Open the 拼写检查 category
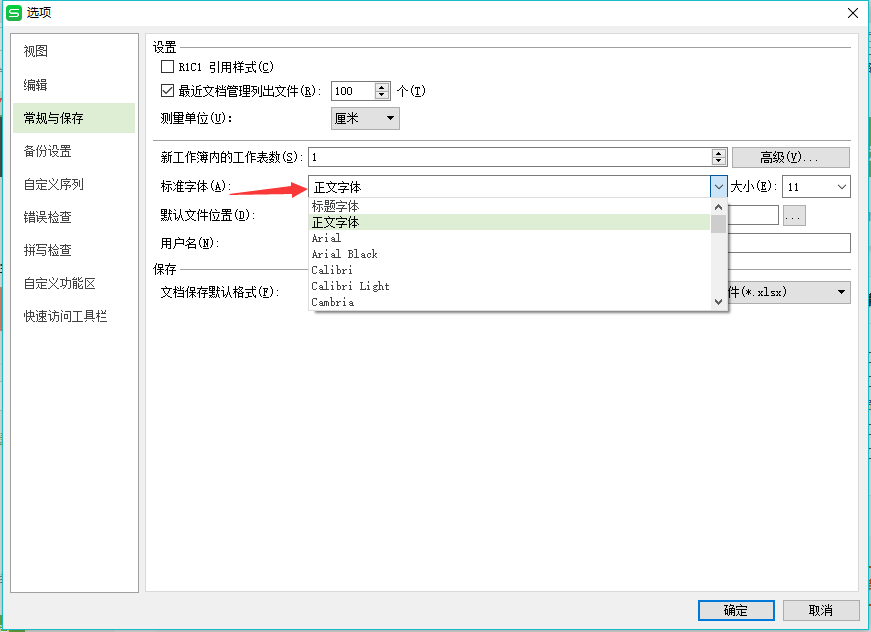This screenshot has height=632, width=871. (74, 250)
